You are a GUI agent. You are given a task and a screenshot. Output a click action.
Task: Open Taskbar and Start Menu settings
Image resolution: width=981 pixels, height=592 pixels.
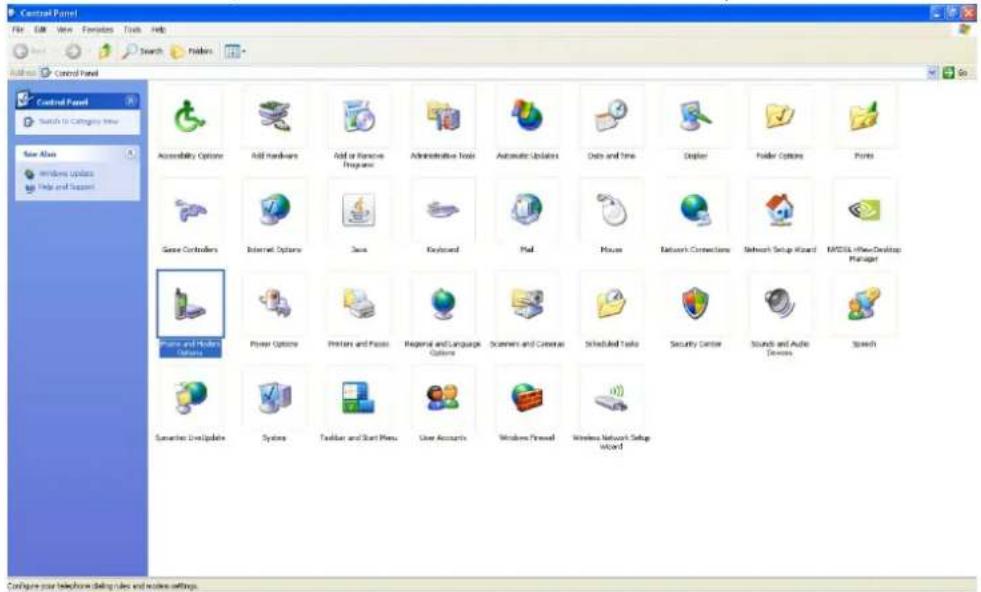click(358, 398)
